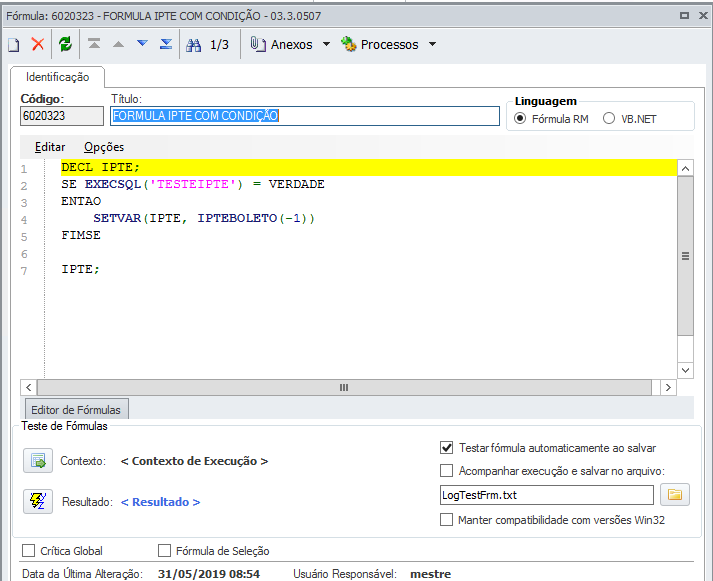Expand the Anexos dropdown arrow
Image resolution: width=713 pixels, height=581 pixels.
coord(326,44)
